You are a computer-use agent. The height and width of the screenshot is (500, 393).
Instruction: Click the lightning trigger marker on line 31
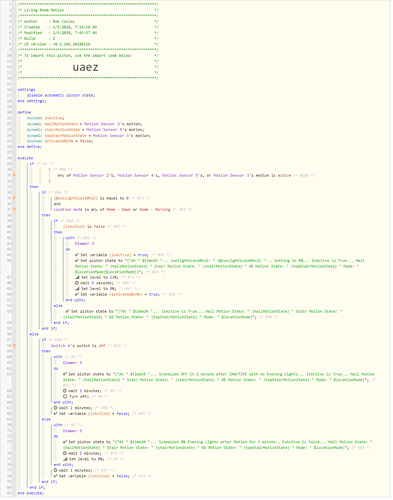pos(14,175)
